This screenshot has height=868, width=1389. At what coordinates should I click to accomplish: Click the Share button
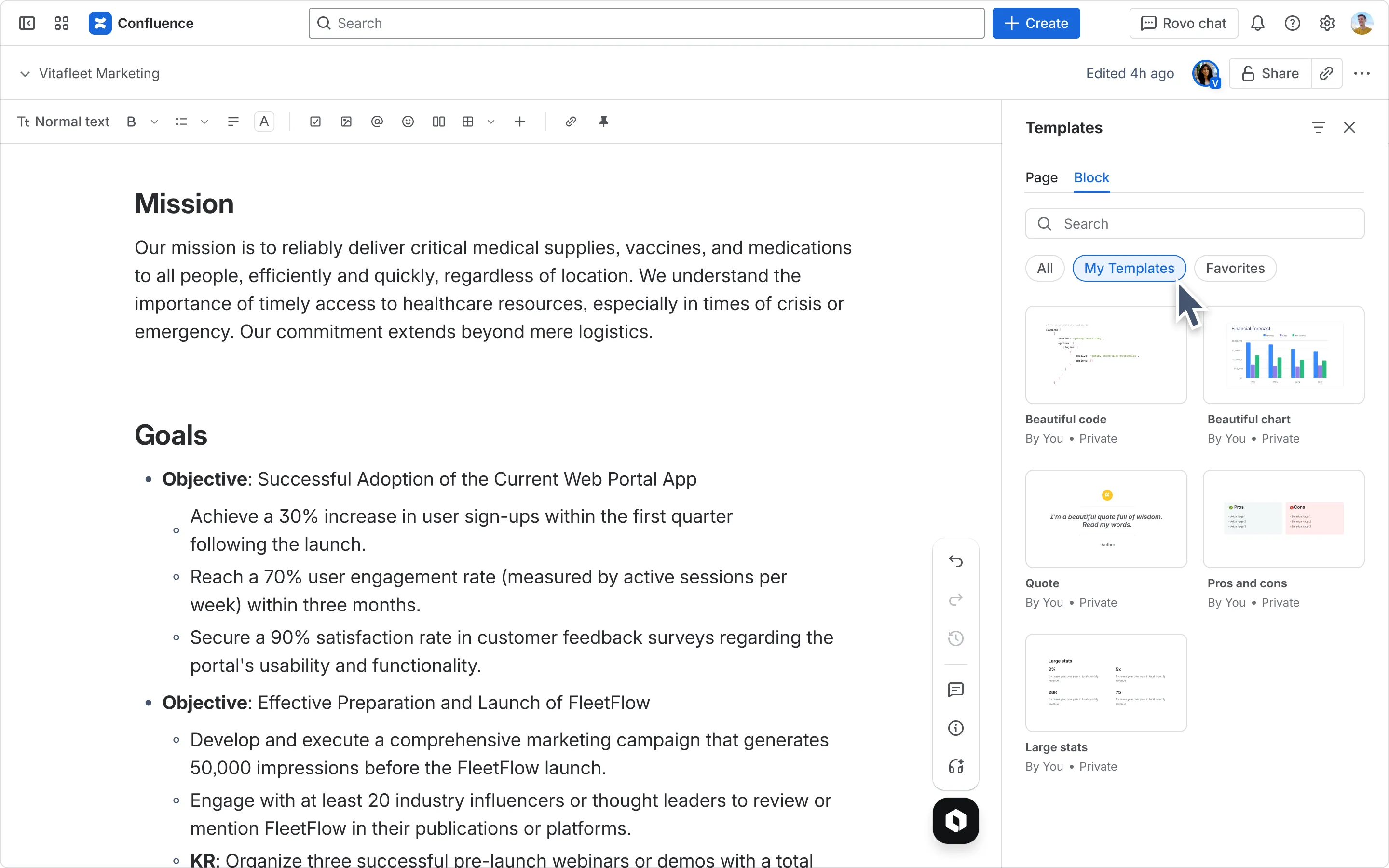(x=1269, y=73)
